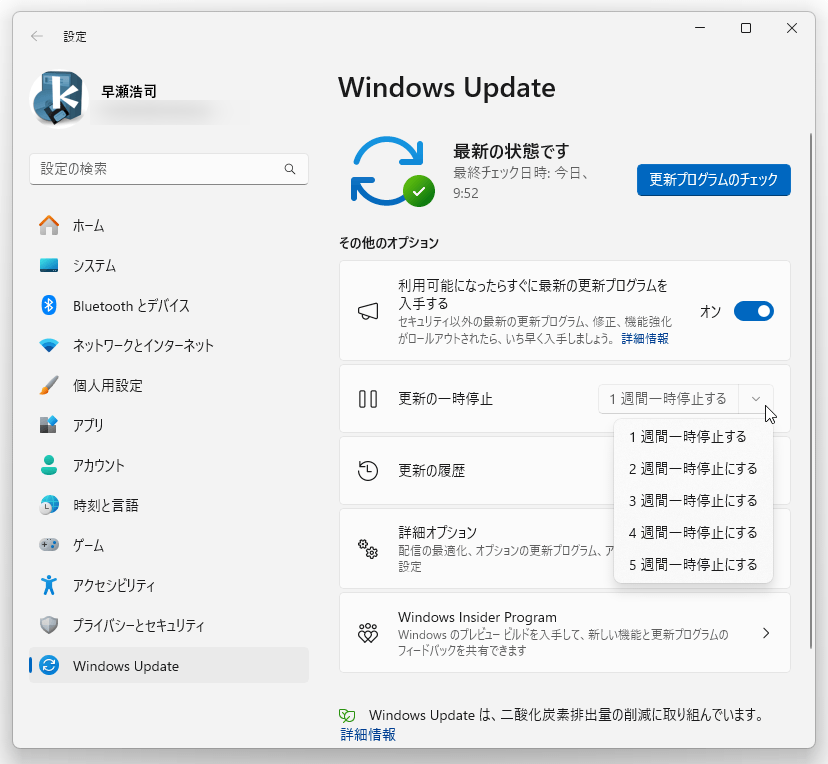
Task: Click 更新プログラムのチェック button
Action: (x=713, y=180)
